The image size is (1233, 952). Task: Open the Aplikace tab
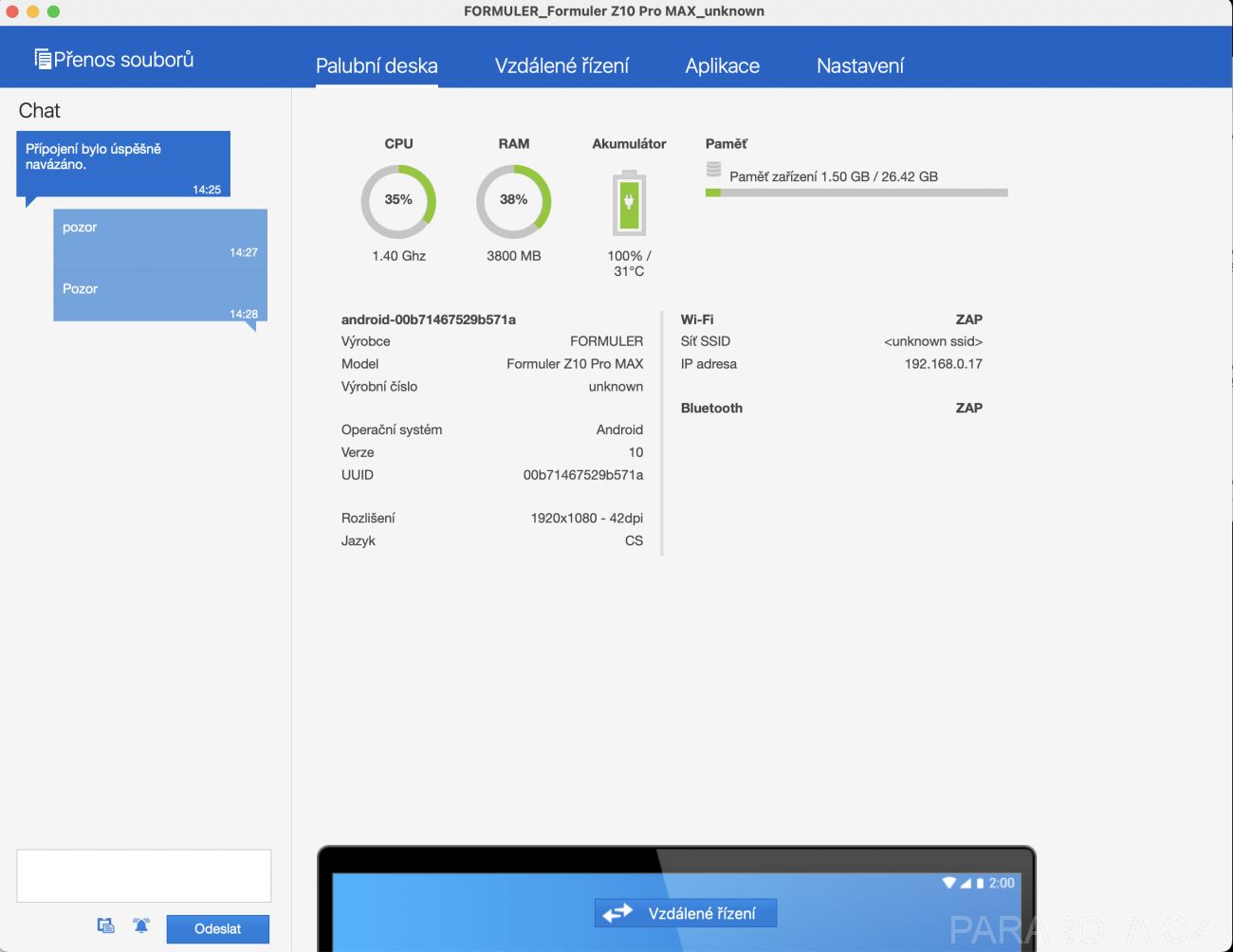coord(723,65)
